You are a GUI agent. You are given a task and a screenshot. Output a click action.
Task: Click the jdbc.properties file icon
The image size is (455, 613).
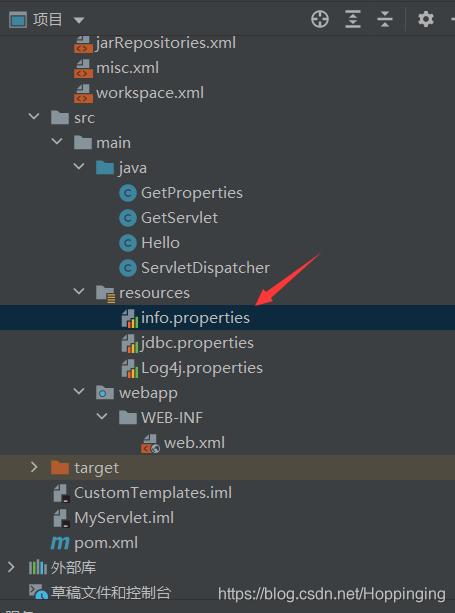pos(130,344)
